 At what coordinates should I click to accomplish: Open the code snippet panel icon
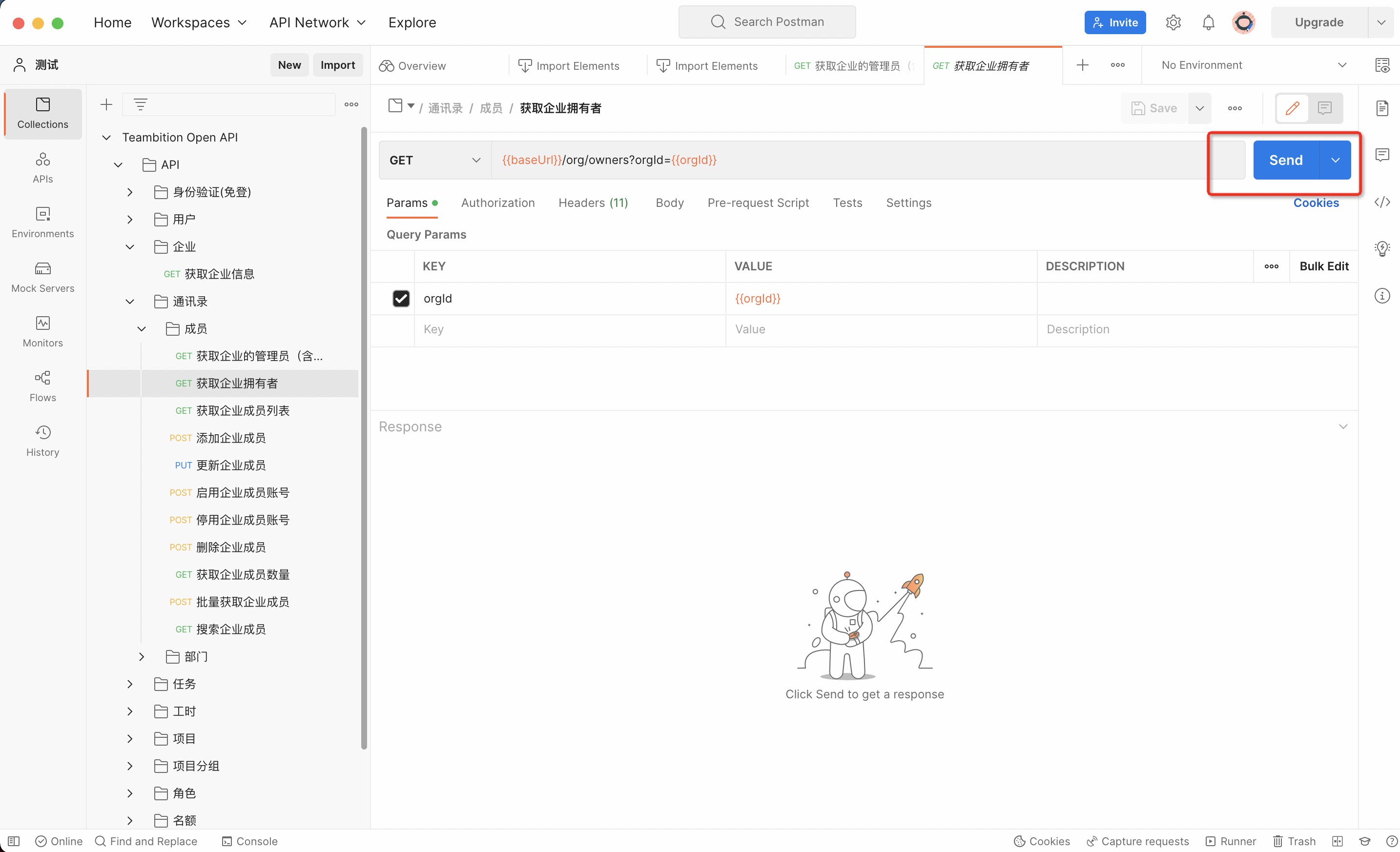[x=1382, y=202]
